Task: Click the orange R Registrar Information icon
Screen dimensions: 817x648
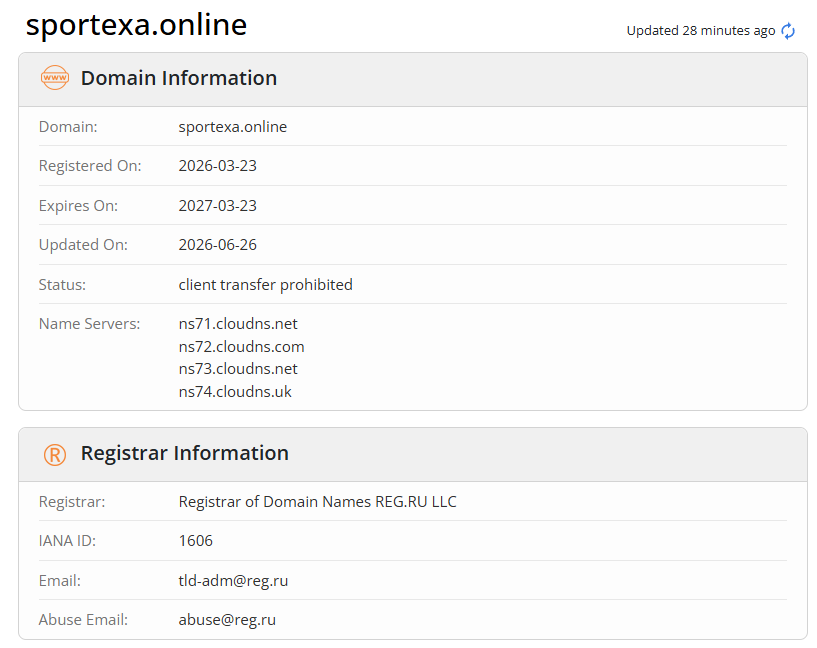Action: [x=55, y=455]
